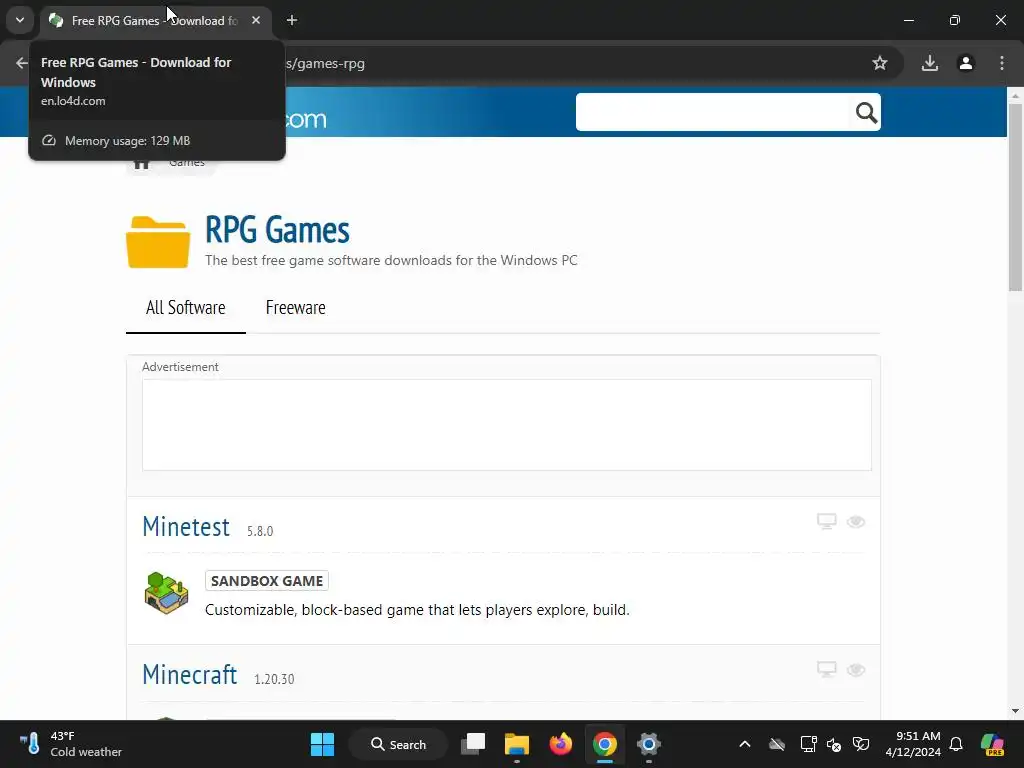1024x768 pixels.
Task: Open the Copilot preview taskbar icon
Action: pyautogui.click(x=992, y=744)
